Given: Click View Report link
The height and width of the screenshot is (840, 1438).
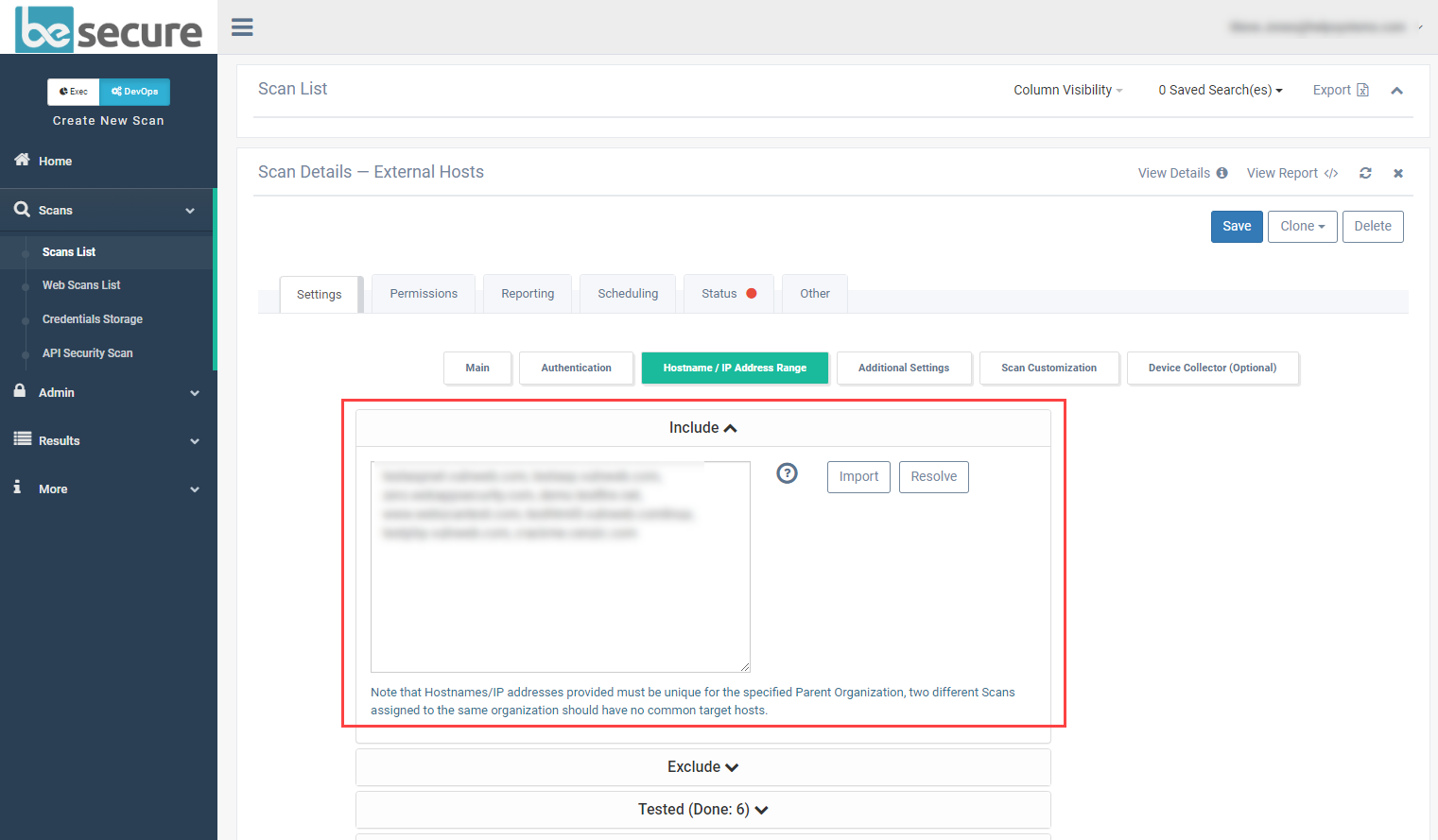Looking at the screenshot, I should click(1282, 173).
